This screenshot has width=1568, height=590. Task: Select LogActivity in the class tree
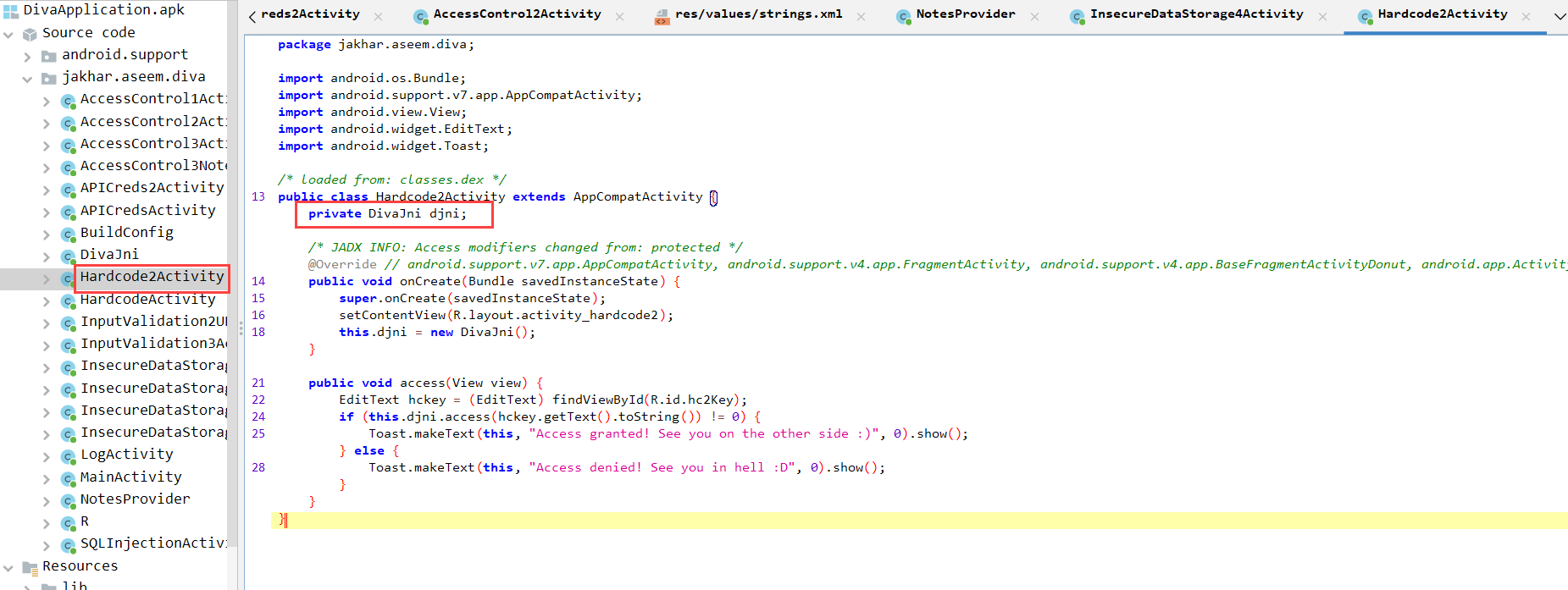(x=126, y=455)
